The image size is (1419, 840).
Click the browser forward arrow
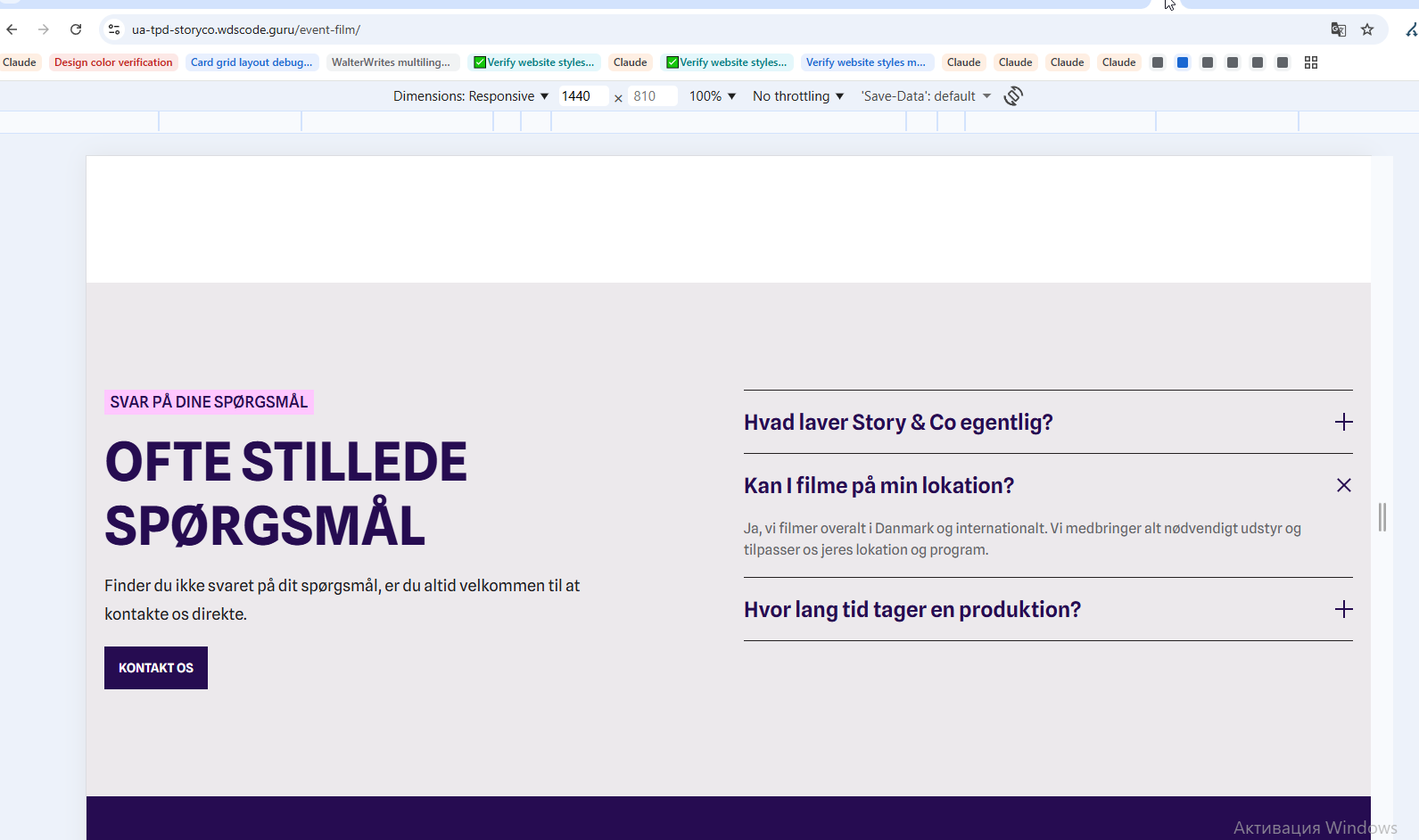tap(44, 29)
